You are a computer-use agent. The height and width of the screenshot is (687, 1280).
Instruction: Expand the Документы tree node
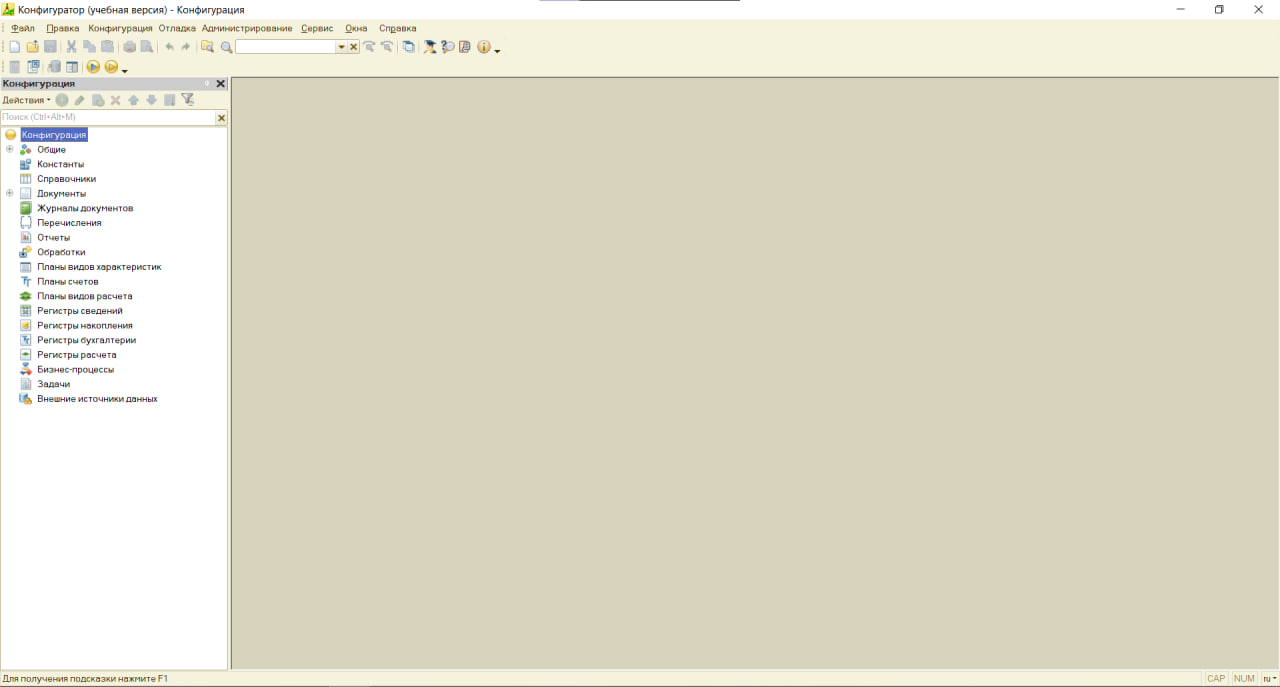[x=10, y=193]
